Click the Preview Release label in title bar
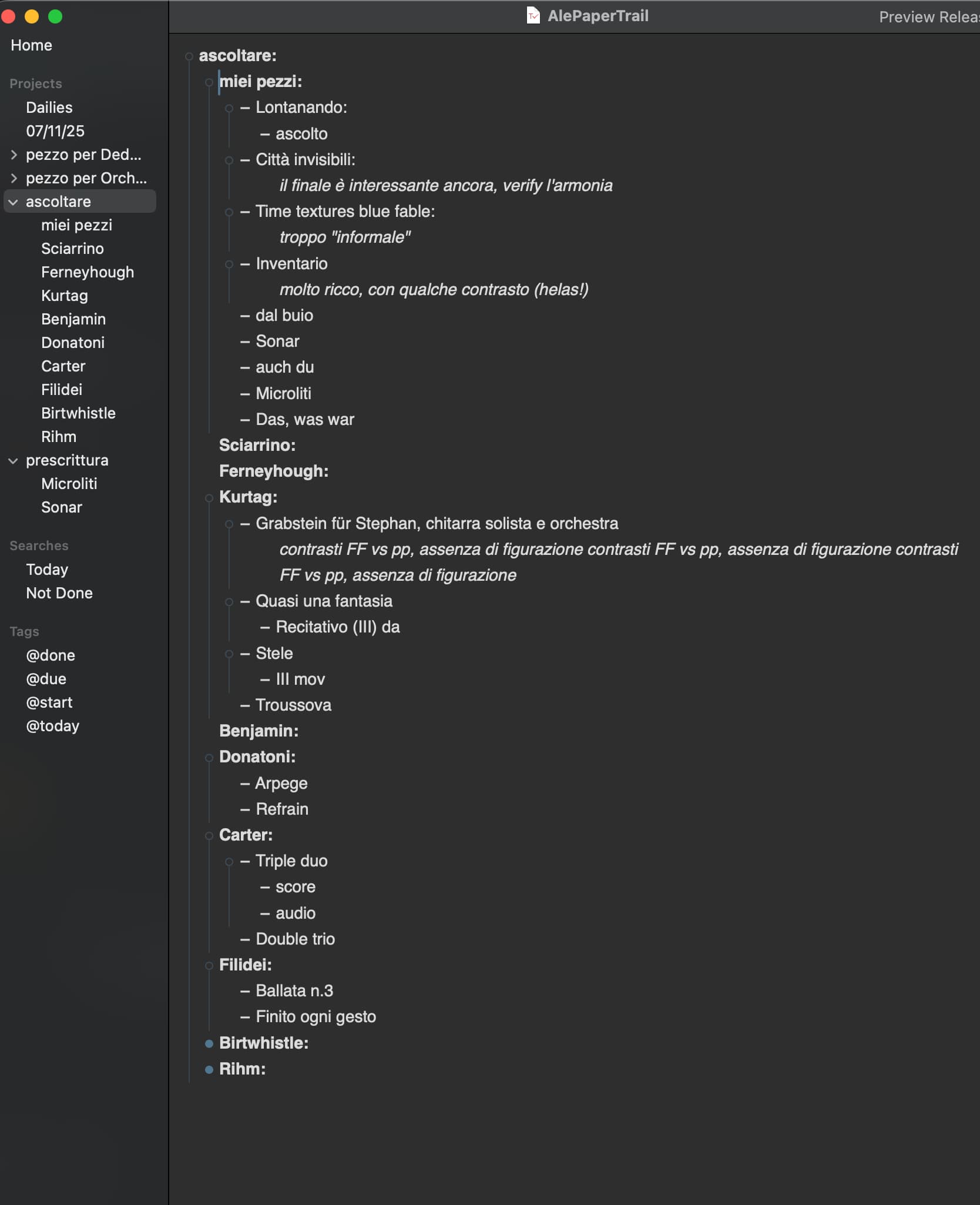 (x=928, y=17)
